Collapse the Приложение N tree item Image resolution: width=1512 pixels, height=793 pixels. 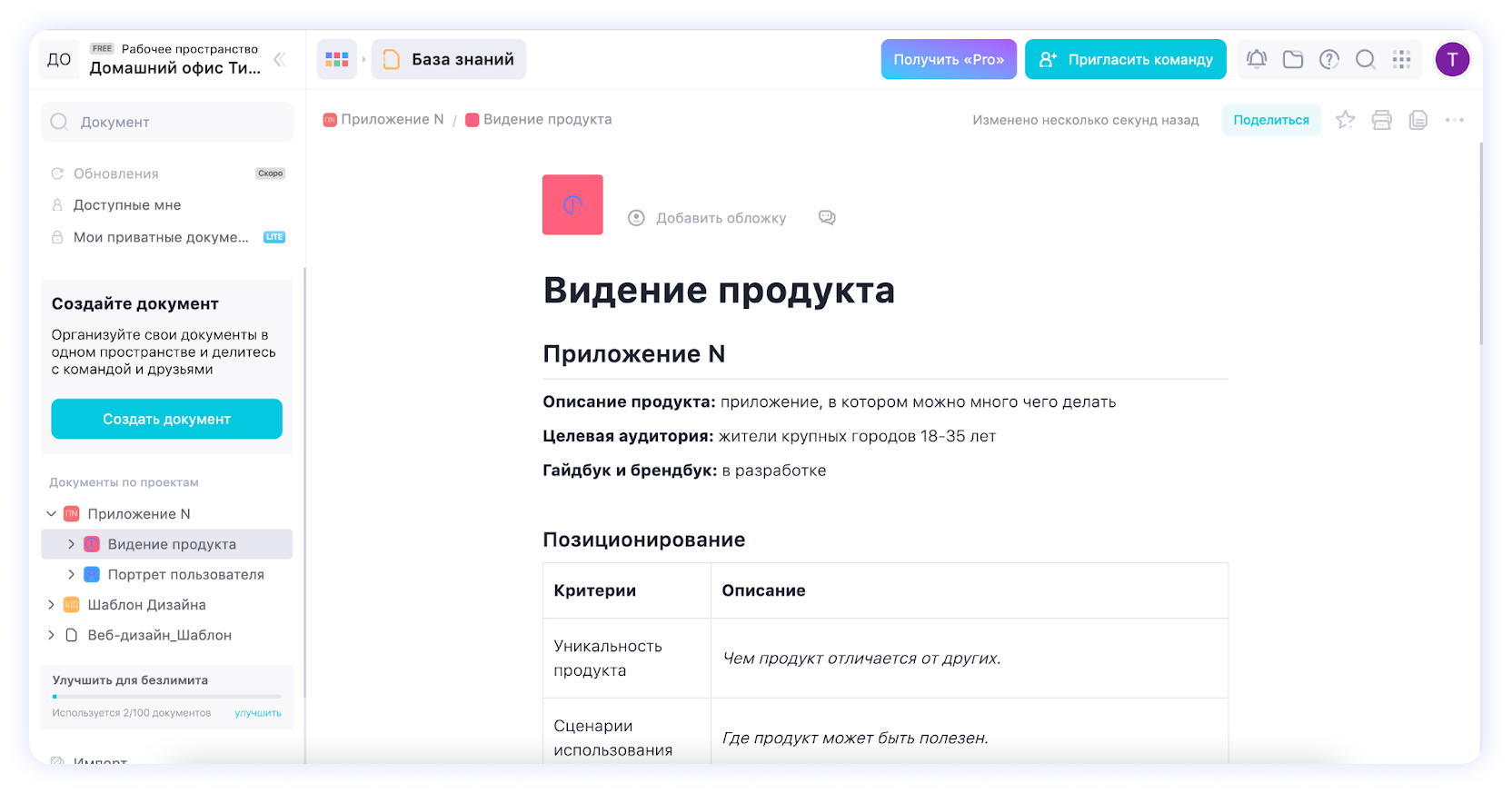tap(52, 514)
